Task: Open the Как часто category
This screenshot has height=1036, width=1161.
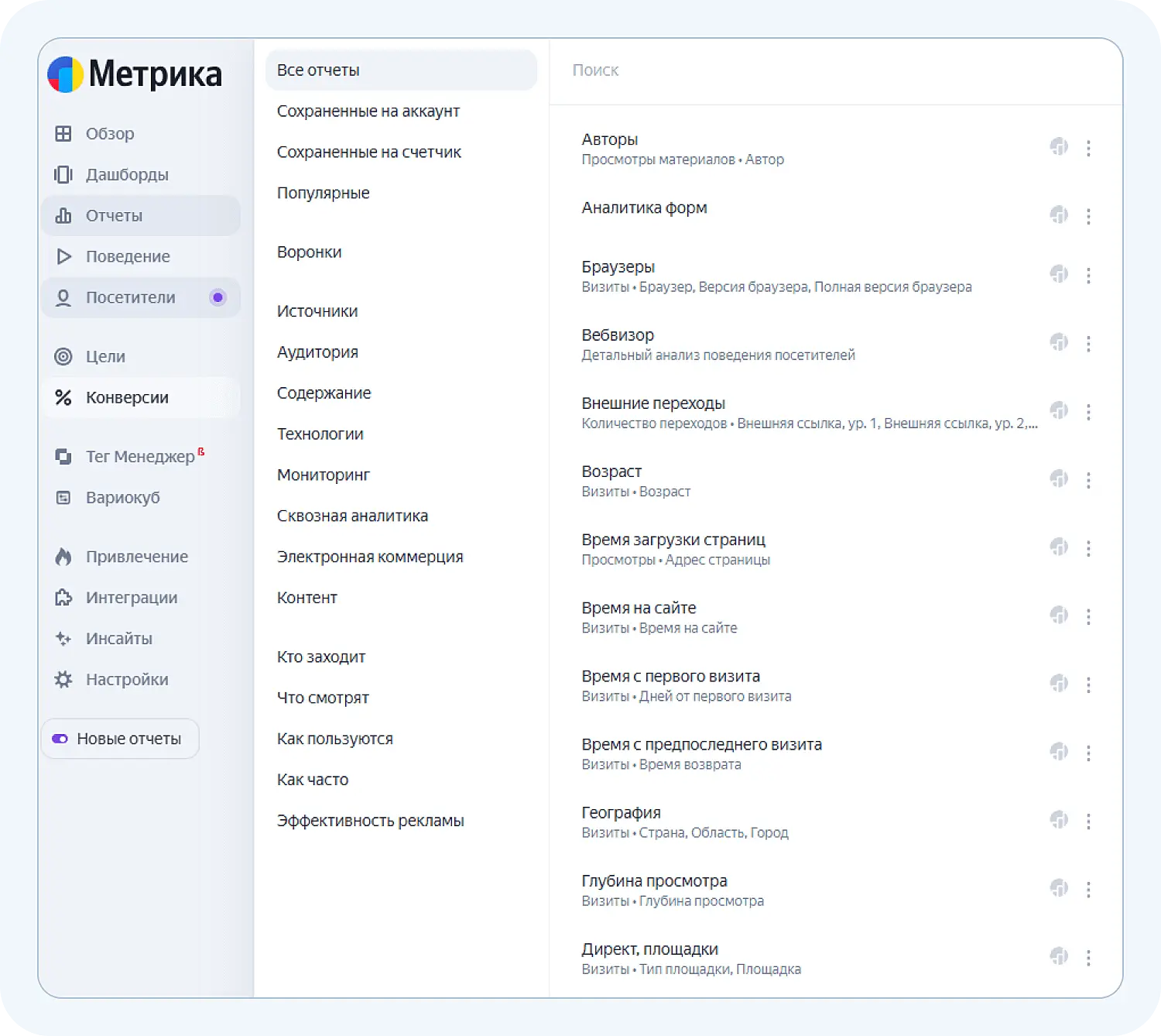Action: [x=313, y=780]
